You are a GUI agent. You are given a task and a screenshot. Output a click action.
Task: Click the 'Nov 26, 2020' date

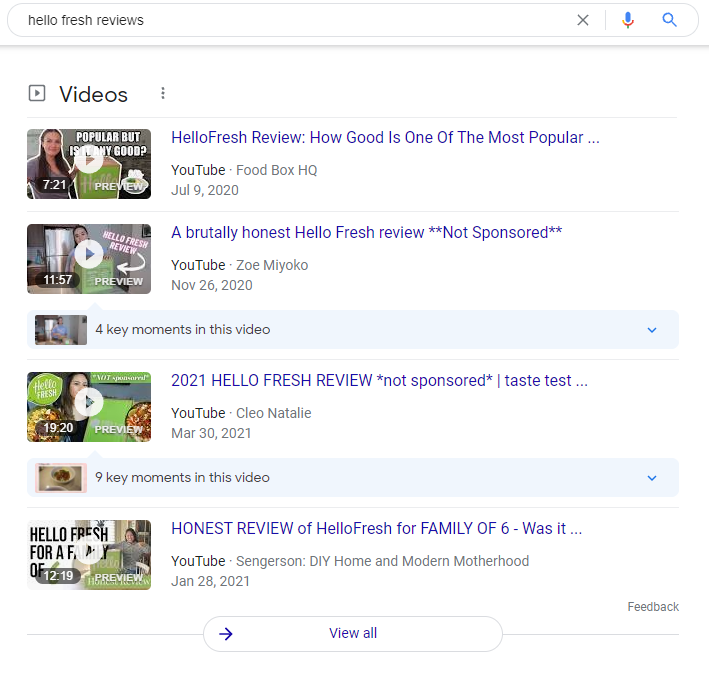pyautogui.click(x=212, y=285)
